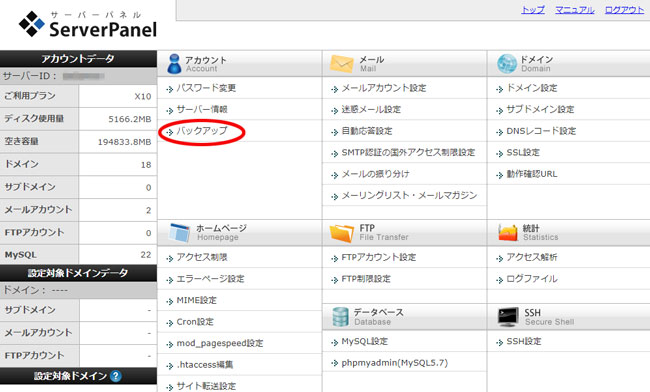Click the アカウントデータ sidebar header
The height and width of the screenshot is (392, 650).
point(78,59)
